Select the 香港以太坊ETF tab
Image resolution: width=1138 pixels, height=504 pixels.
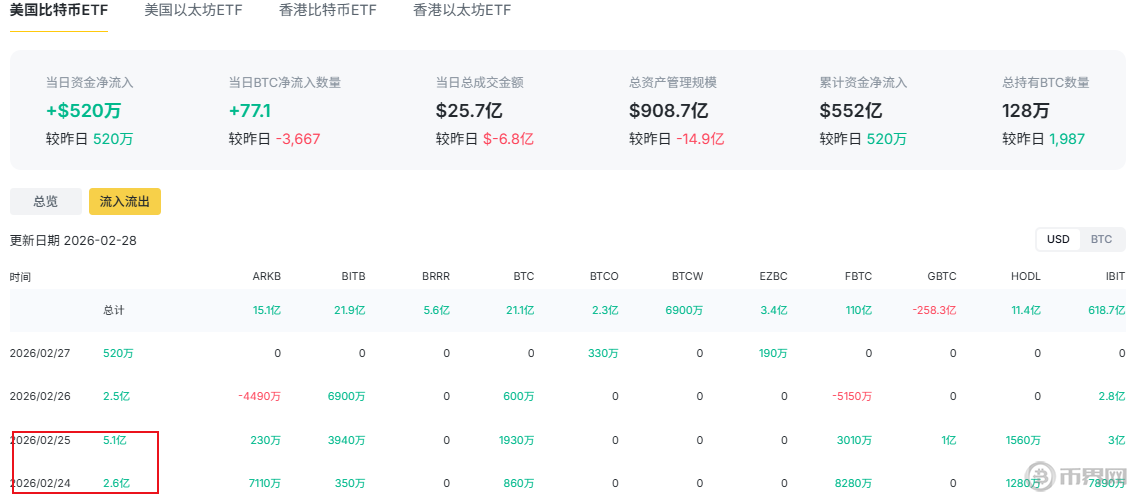click(x=462, y=11)
